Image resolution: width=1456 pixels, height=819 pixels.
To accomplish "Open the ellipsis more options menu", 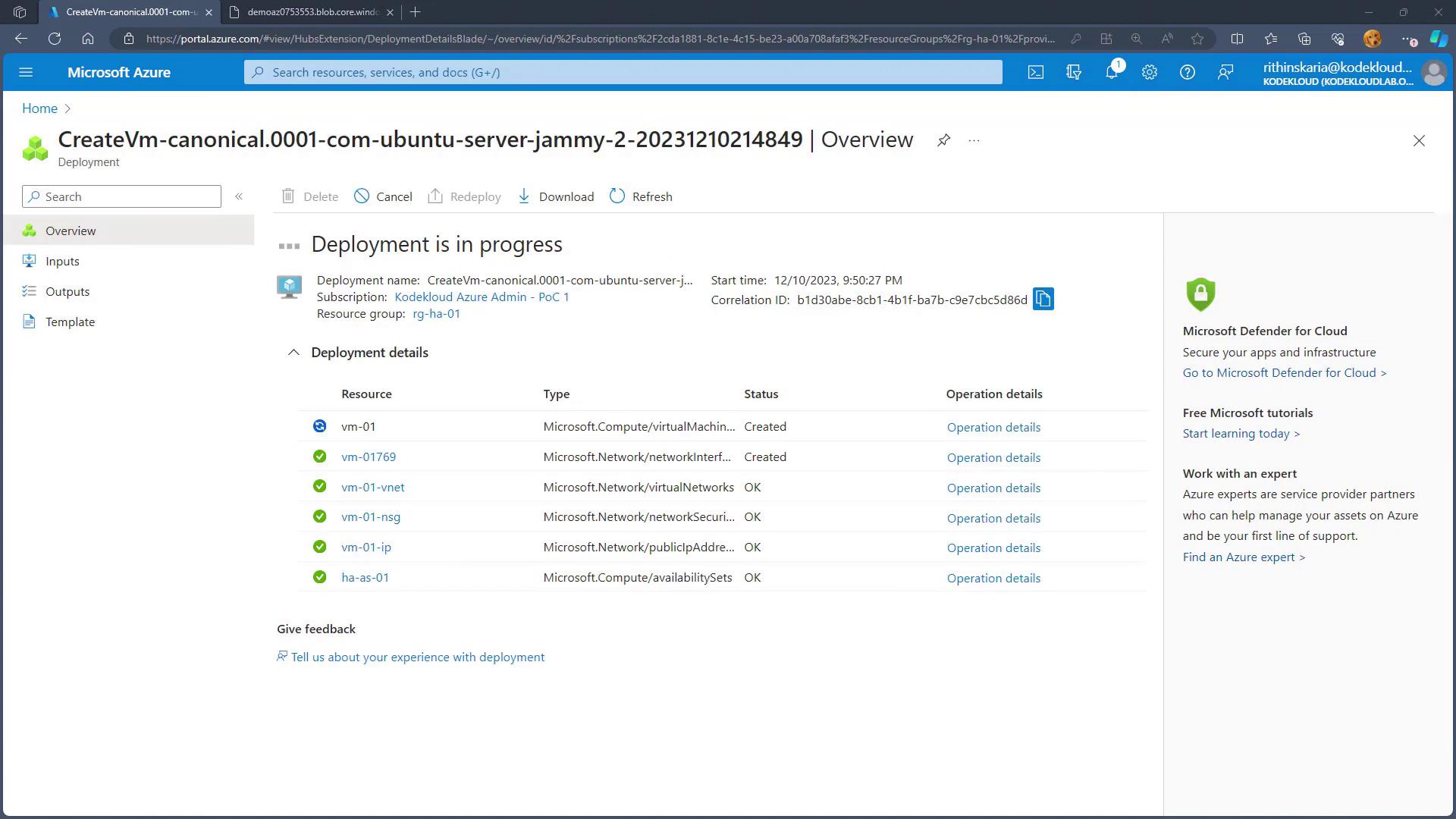I will coord(974,140).
